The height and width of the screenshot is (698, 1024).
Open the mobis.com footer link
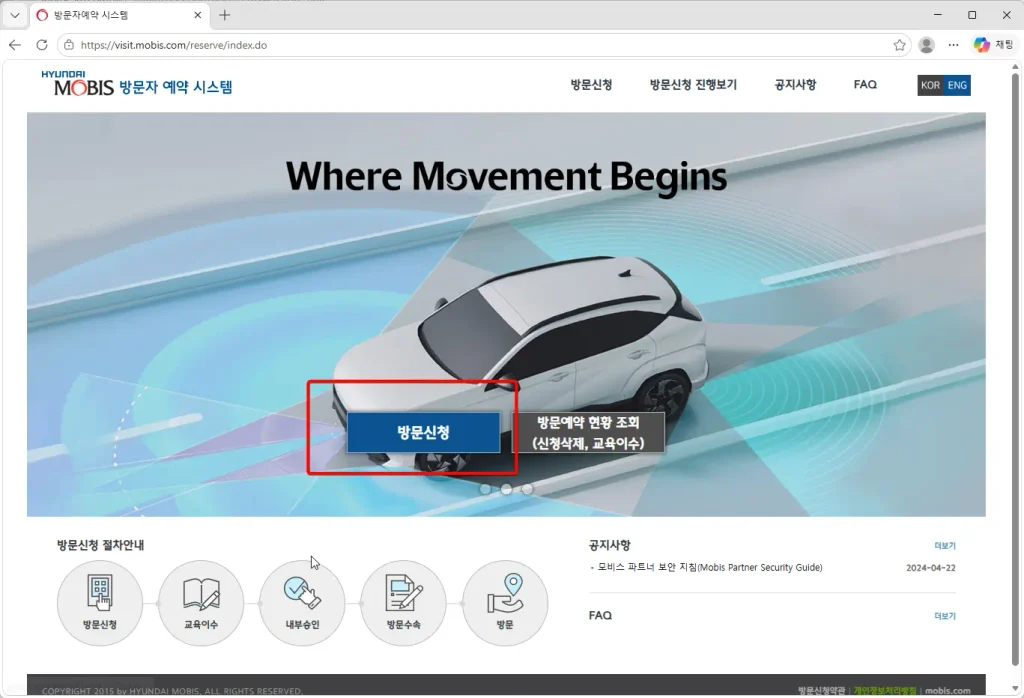point(948,690)
